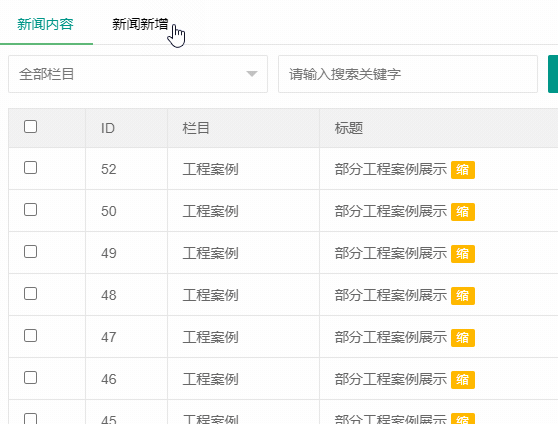This screenshot has height=424, width=558.
Task: Check the box for row ID 47
Action: [x=30, y=336]
